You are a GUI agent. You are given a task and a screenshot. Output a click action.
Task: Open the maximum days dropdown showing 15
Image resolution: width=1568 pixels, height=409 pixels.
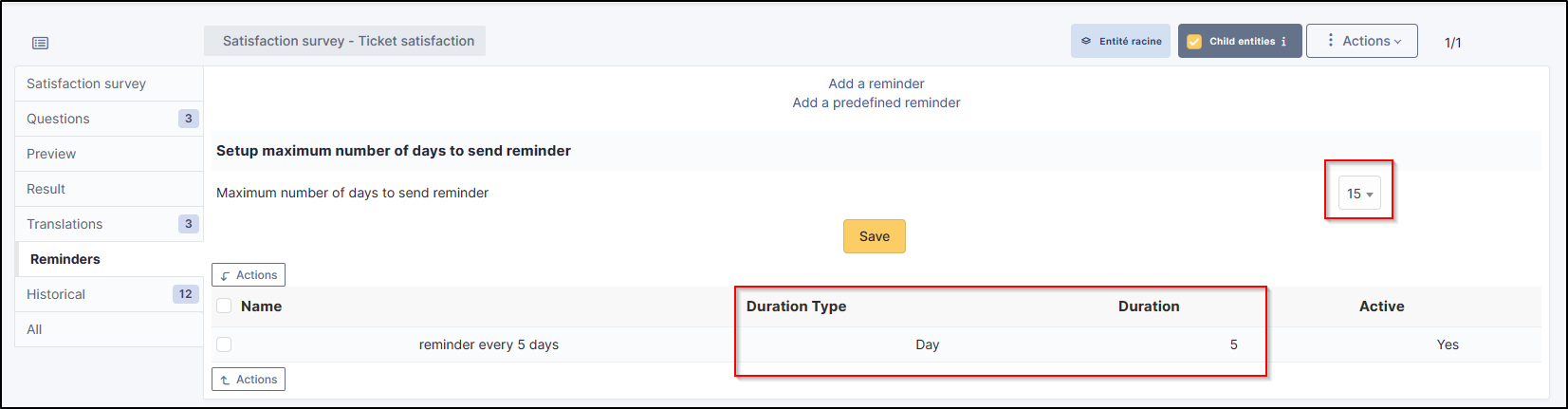pos(1359,194)
